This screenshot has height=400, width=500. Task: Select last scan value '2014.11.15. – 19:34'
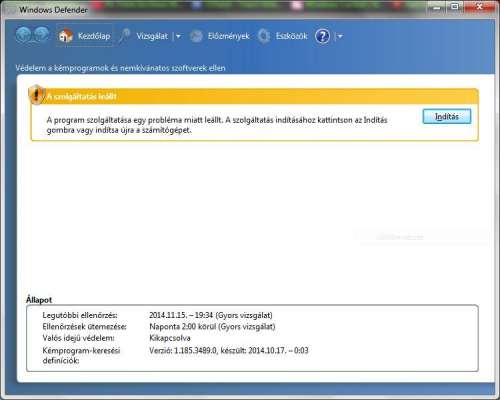click(x=181, y=315)
